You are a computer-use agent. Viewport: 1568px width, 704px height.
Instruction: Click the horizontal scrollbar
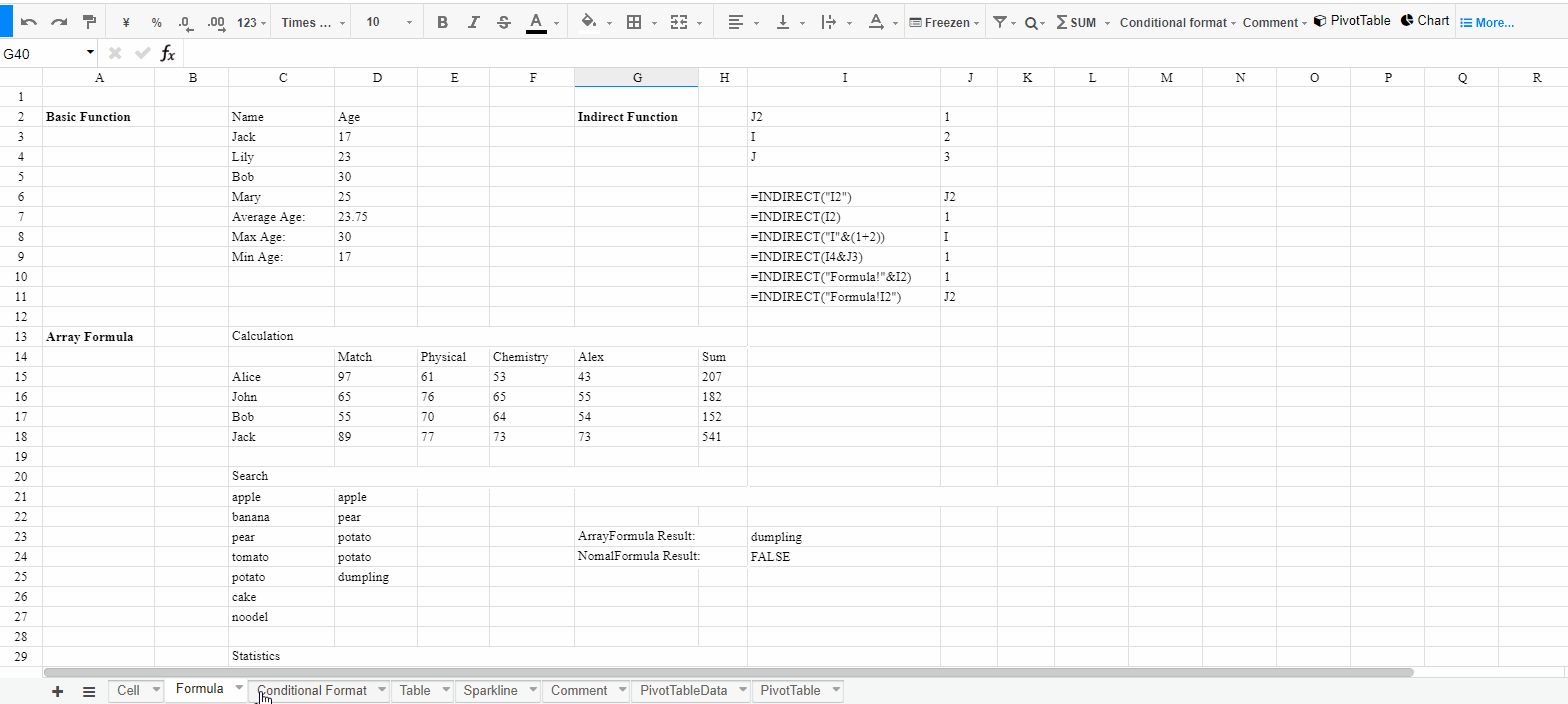pos(728,673)
